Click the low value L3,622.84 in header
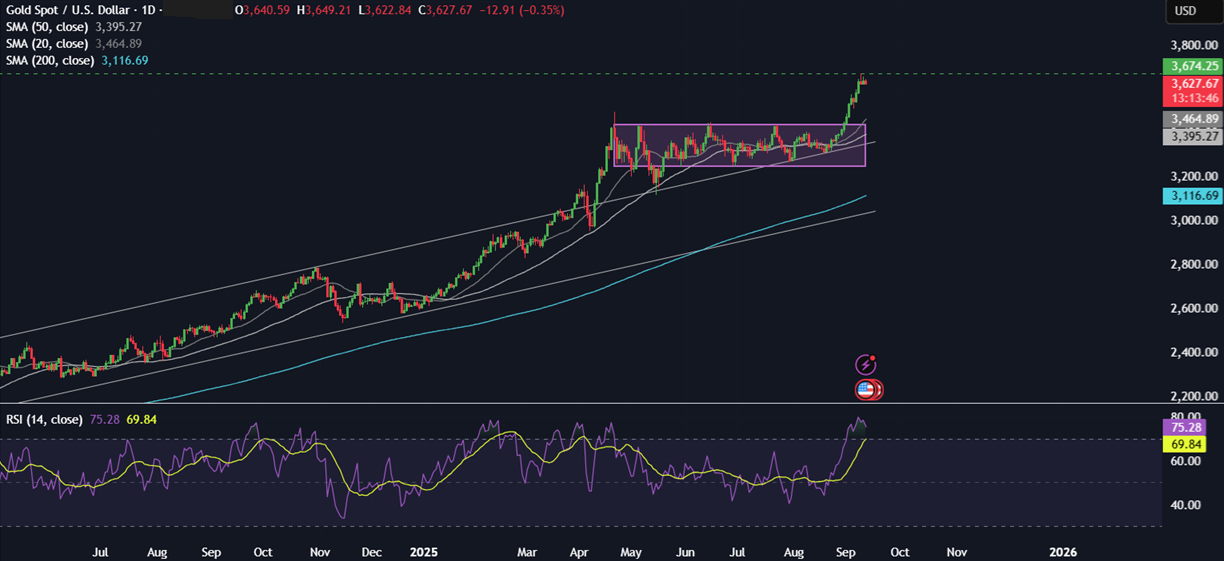 (384, 10)
